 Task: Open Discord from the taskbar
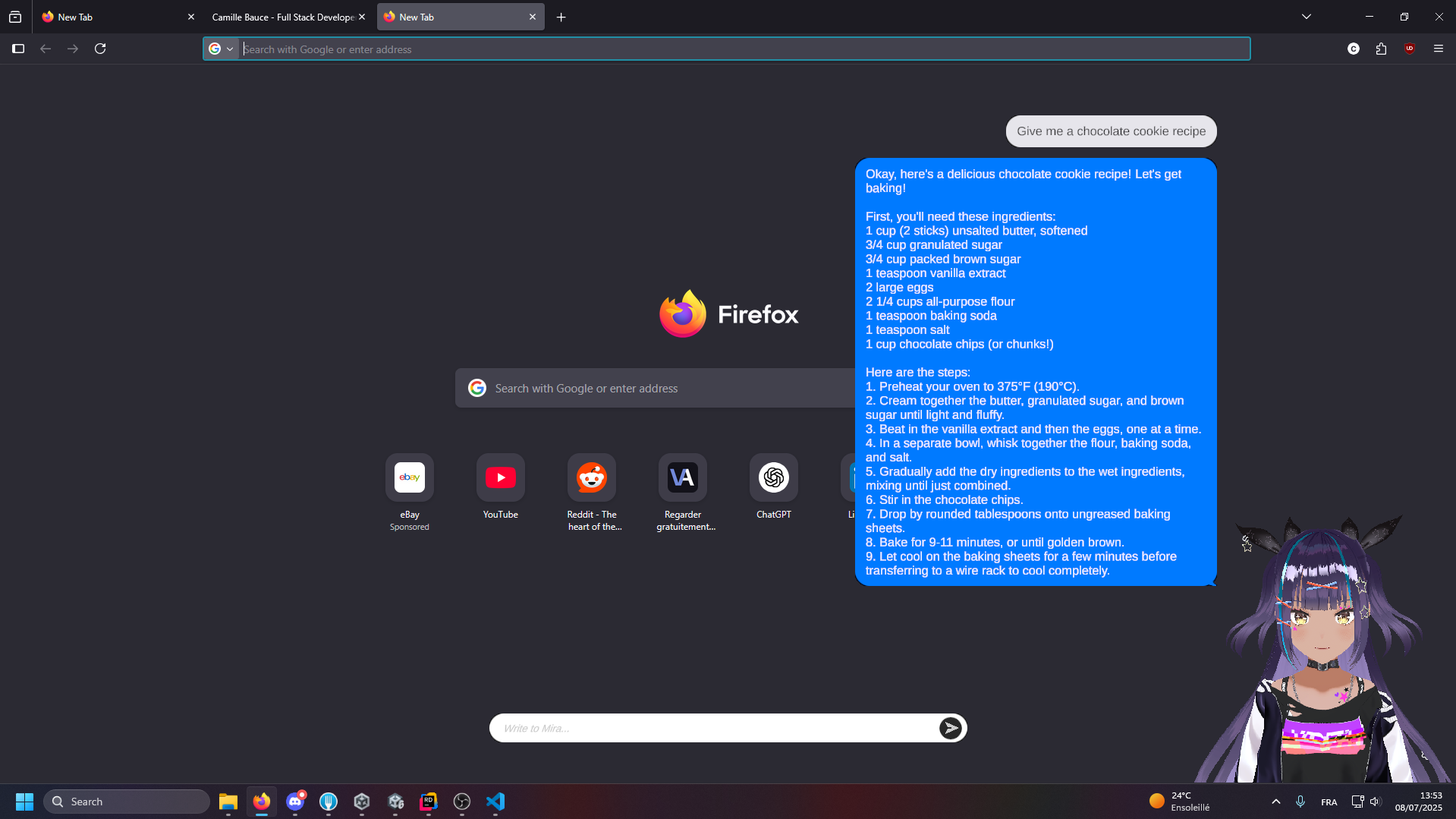(296, 801)
